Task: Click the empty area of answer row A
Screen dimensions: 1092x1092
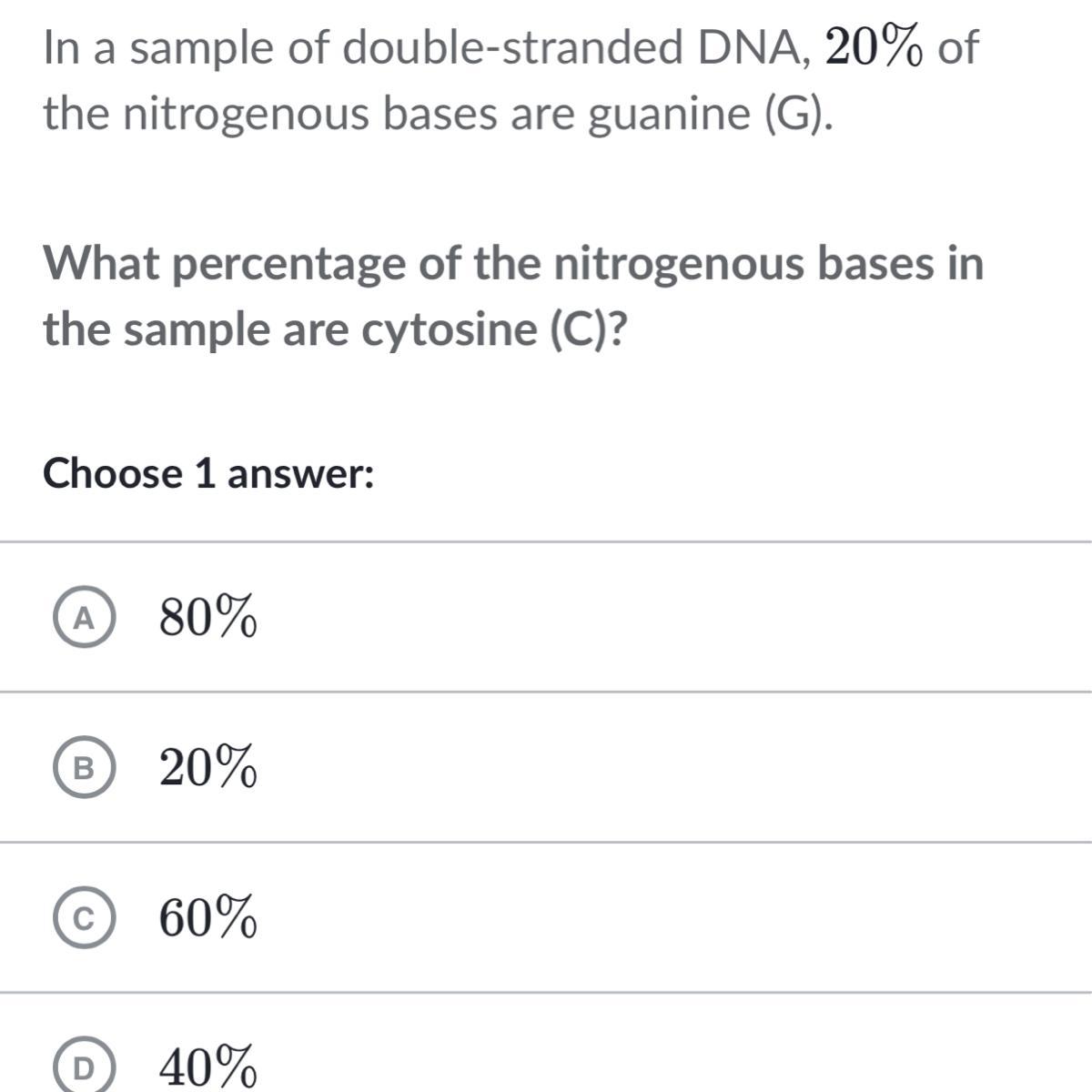Action: [637, 619]
